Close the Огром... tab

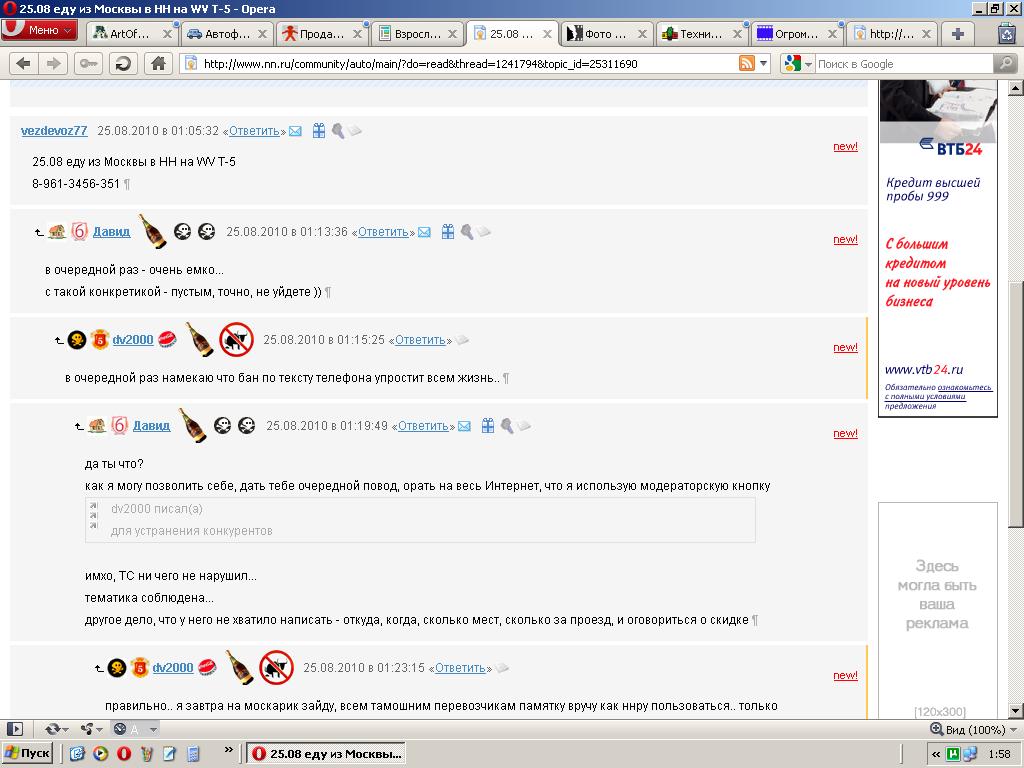(x=832, y=34)
